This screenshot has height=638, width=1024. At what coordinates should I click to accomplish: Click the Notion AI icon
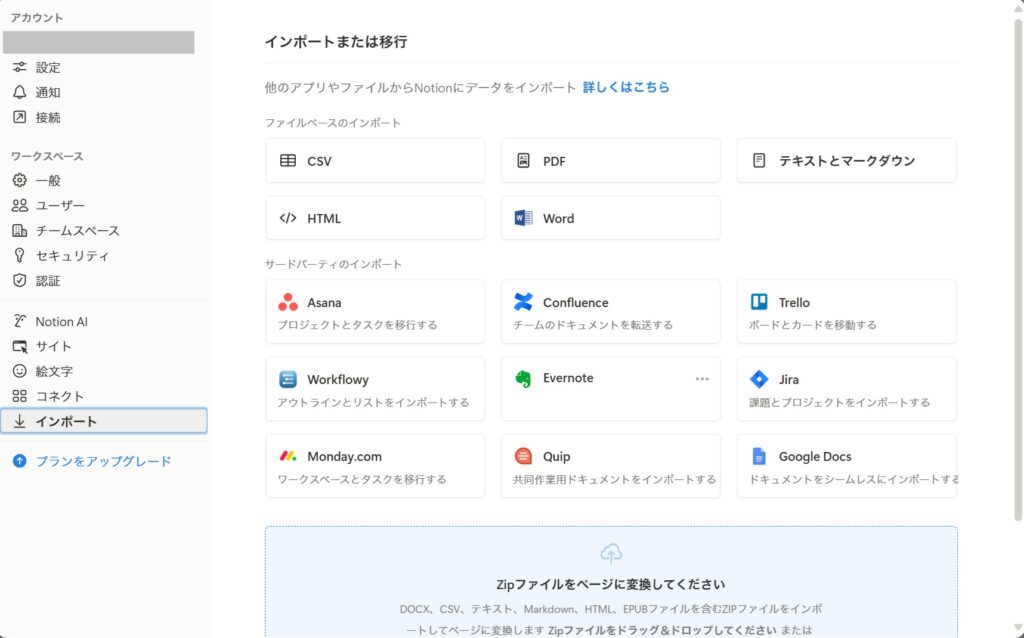[x=20, y=321]
